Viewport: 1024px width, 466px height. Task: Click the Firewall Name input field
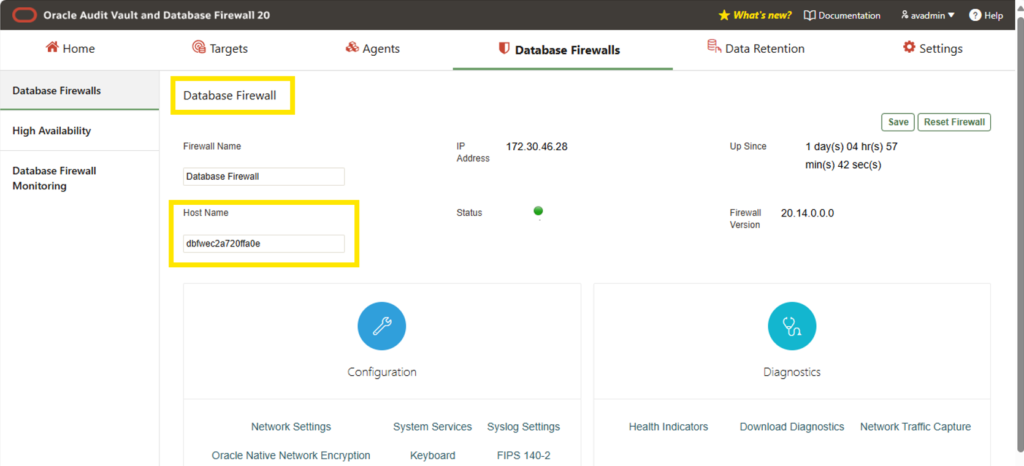pos(264,176)
